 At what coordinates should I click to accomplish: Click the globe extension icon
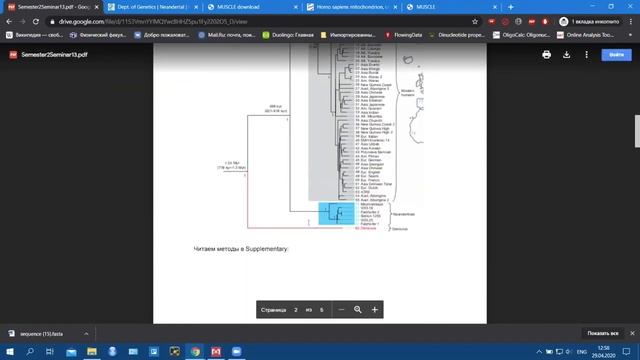coord(518,22)
